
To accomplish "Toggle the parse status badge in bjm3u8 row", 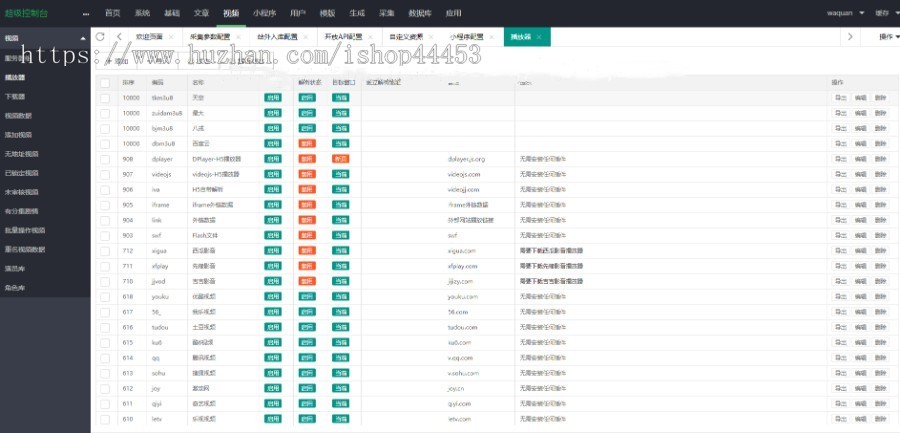I will click(307, 129).
